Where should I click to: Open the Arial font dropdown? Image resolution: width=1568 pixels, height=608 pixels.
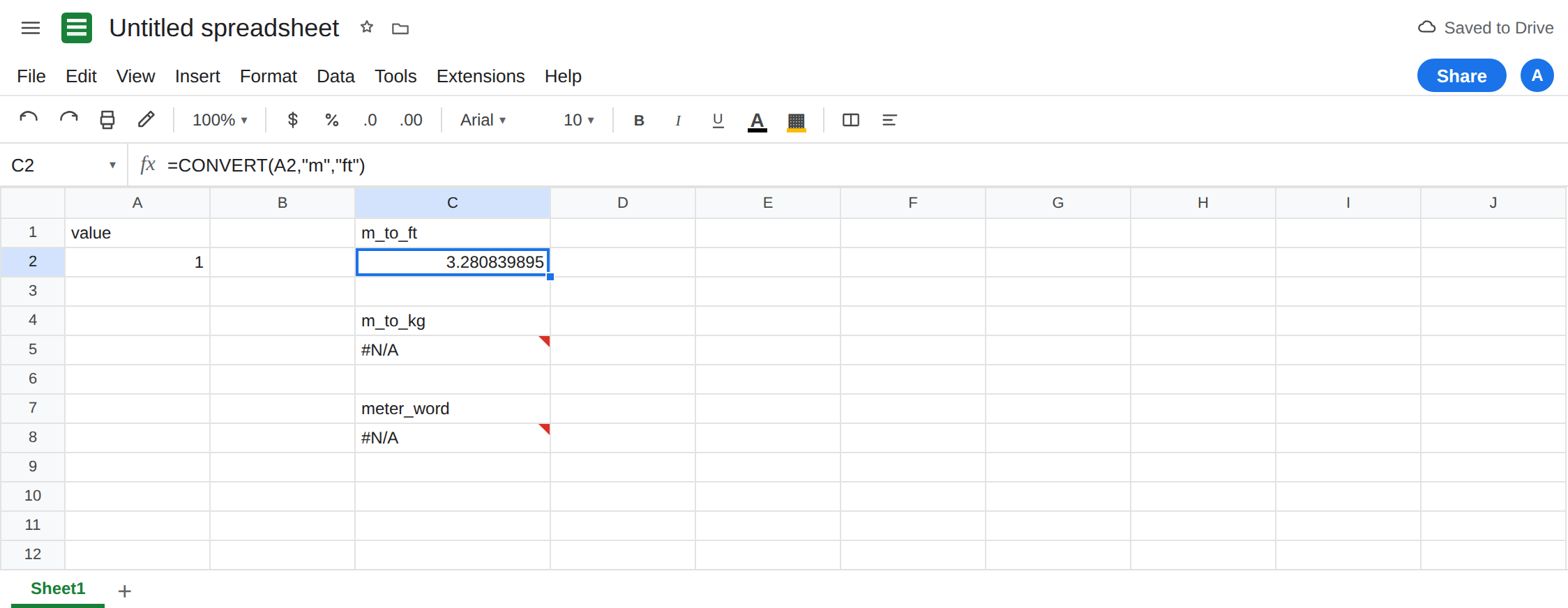pyautogui.click(x=483, y=120)
